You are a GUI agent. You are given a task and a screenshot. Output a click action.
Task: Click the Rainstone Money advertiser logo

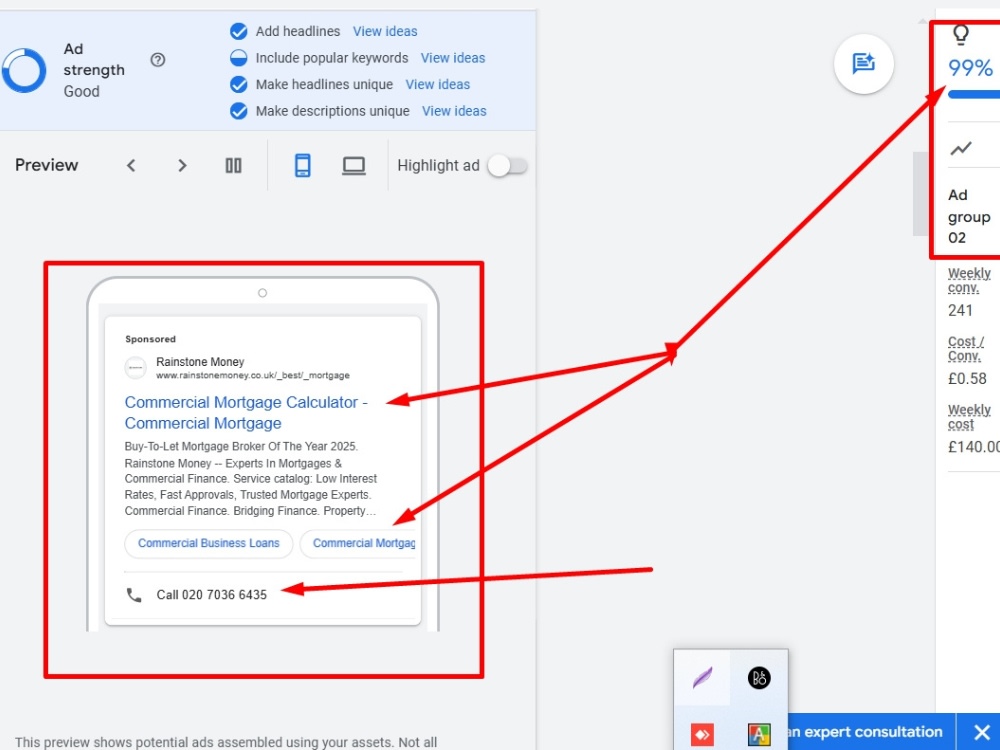tap(135, 368)
